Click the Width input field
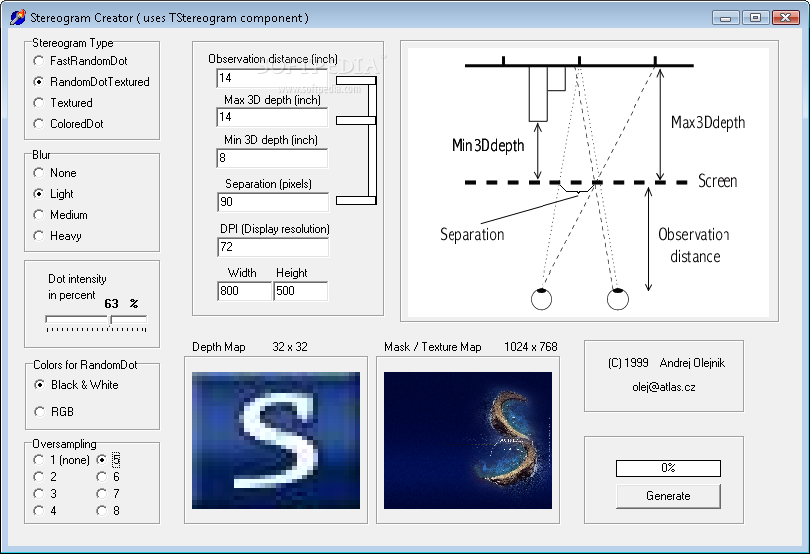The height and width of the screenshot is (554, 810). coord(244,291)
